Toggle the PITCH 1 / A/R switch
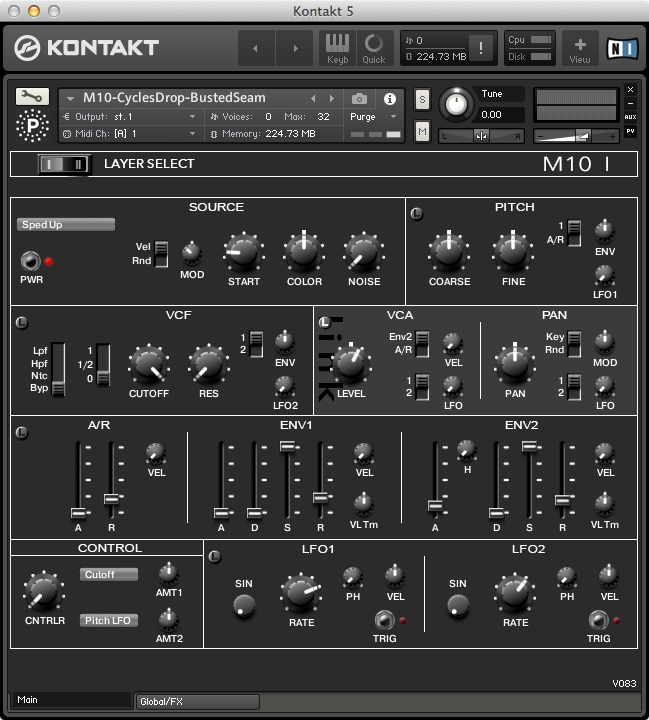The height and width of the screenshot is (720, 649). [574, 233]
